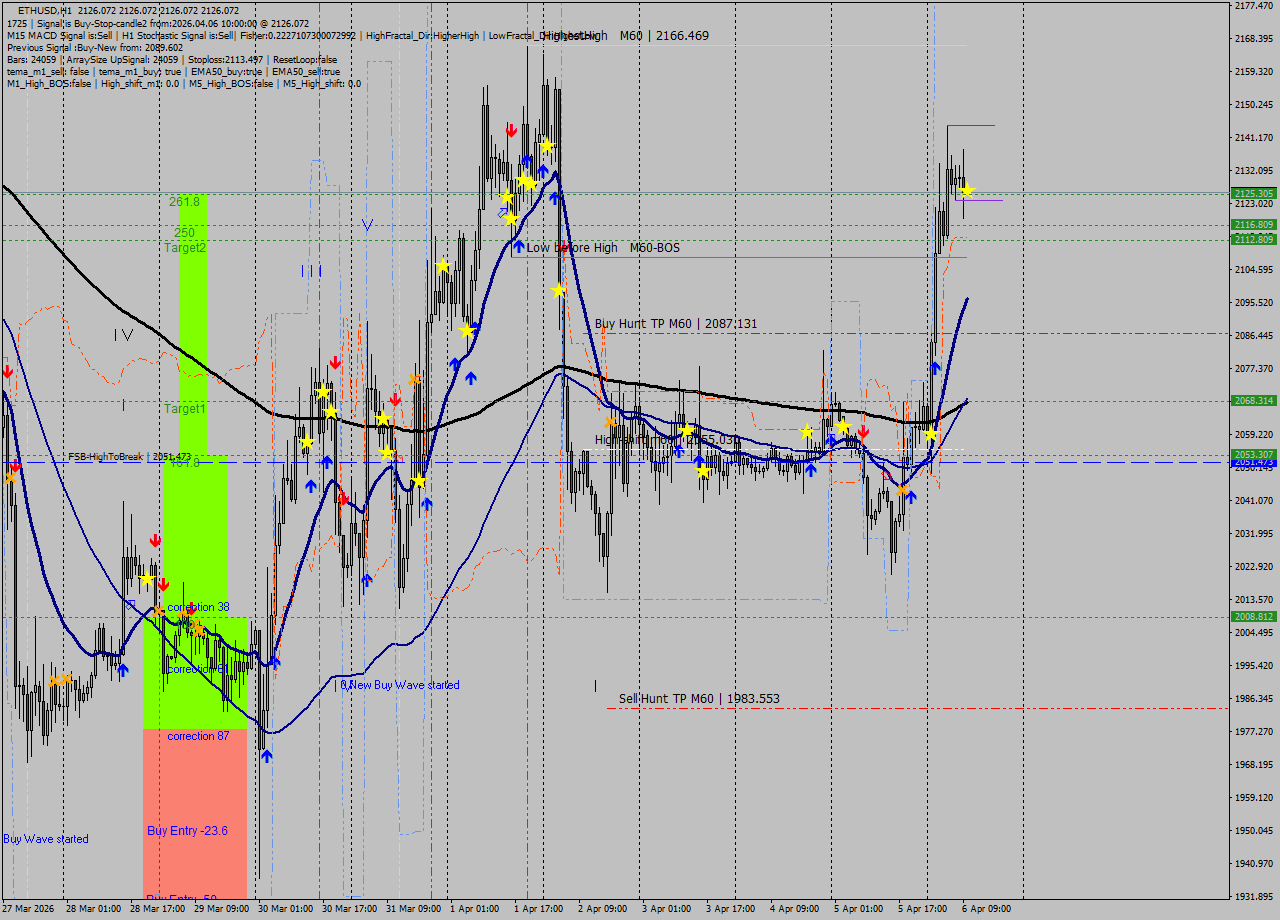The height and width of the screenshot is (920, 1280).
Task: Select the red sell arrow above the 1 Apr peak
Action: point(511,130)
